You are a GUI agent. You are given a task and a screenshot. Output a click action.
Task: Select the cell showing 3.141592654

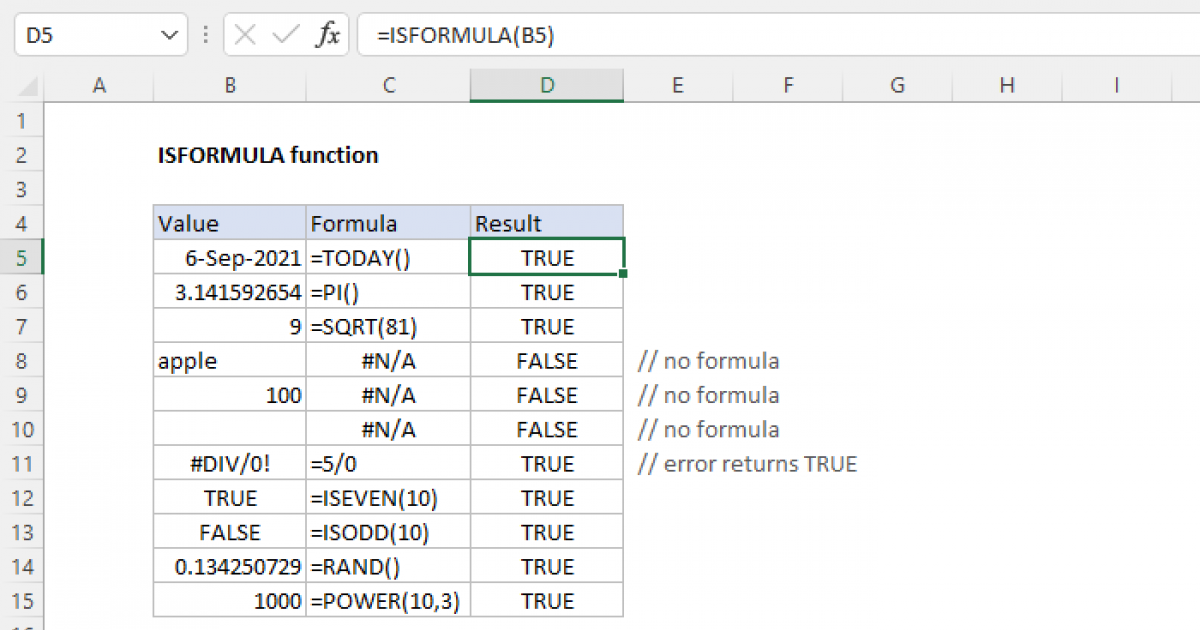click(x=229, y=291)
